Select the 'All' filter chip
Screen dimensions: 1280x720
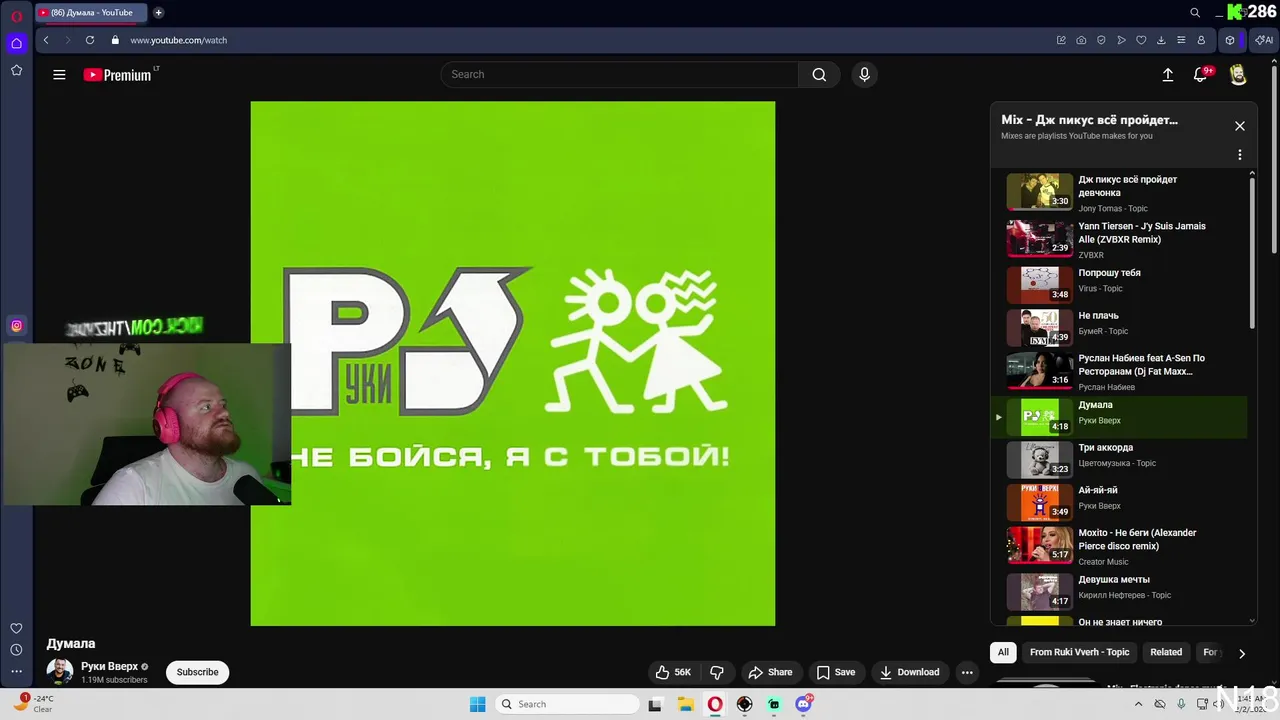click(1003, 652)
